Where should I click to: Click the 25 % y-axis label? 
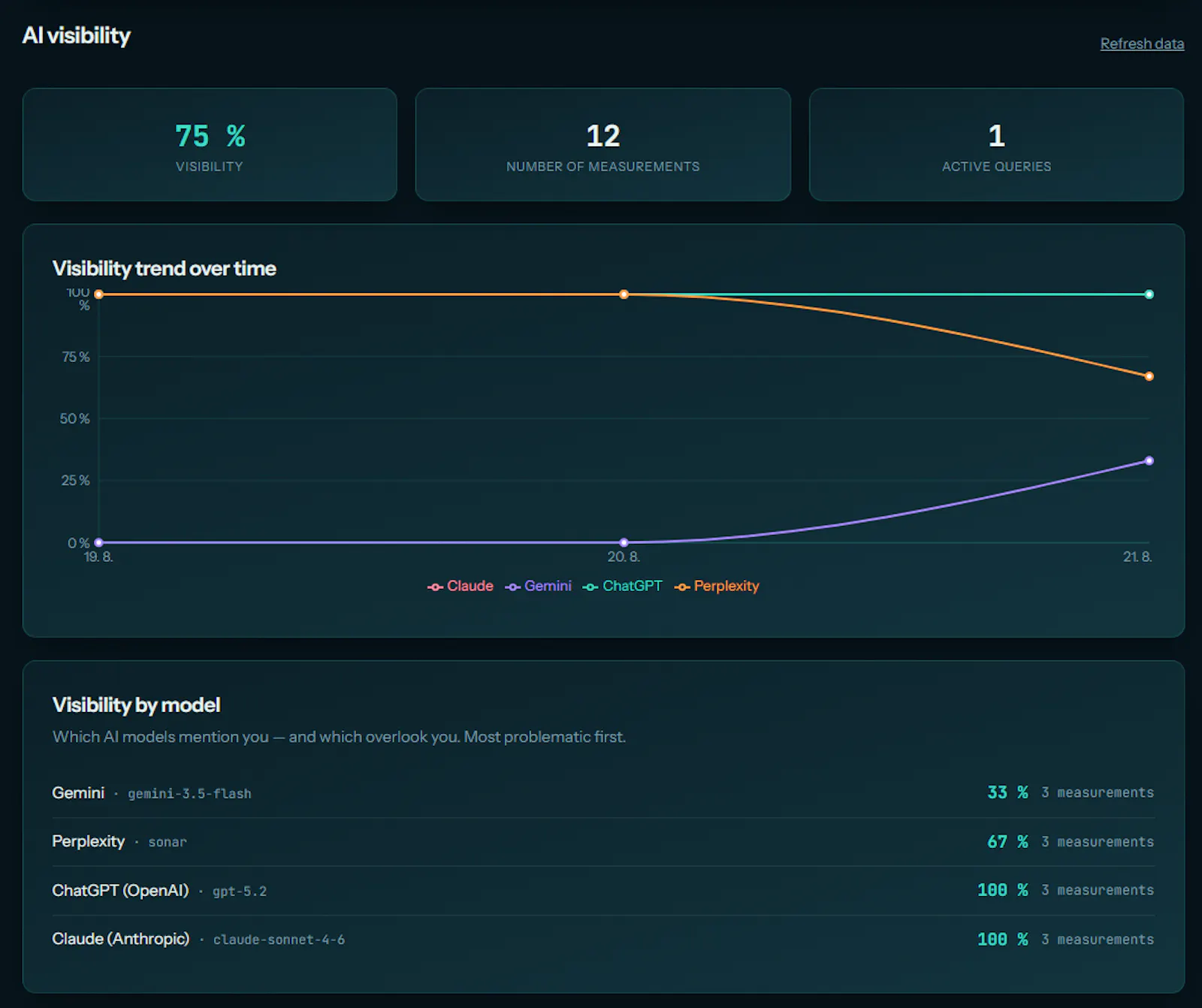[x=76, y=481]
